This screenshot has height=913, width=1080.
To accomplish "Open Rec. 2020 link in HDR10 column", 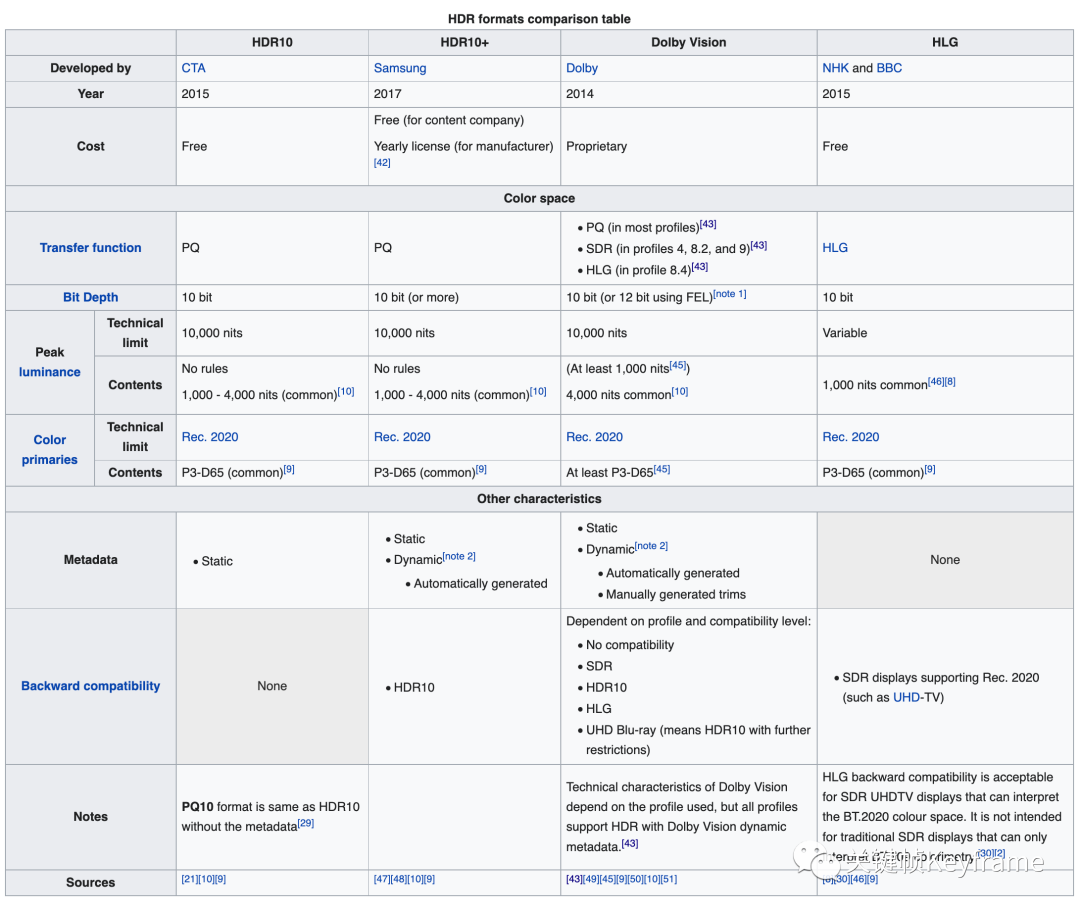I will [x=210, y=437].
